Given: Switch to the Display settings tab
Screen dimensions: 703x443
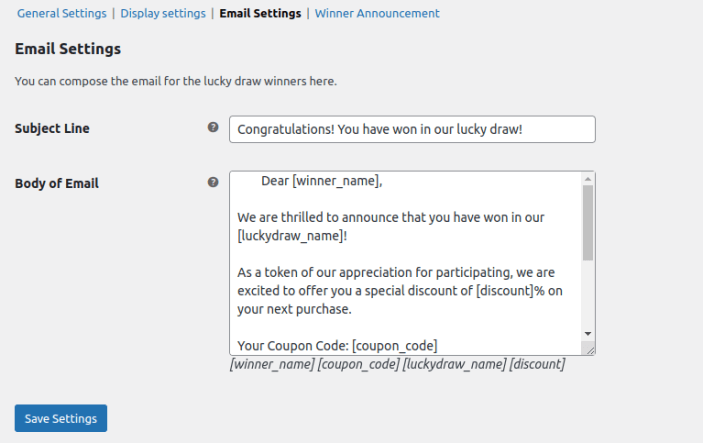Looking at the screenshot, I should pos(163,14).
